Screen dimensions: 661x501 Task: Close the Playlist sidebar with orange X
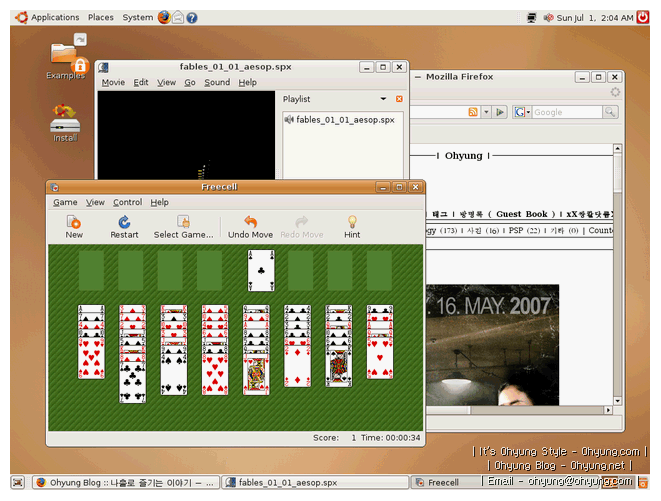(x=399, y=99)
